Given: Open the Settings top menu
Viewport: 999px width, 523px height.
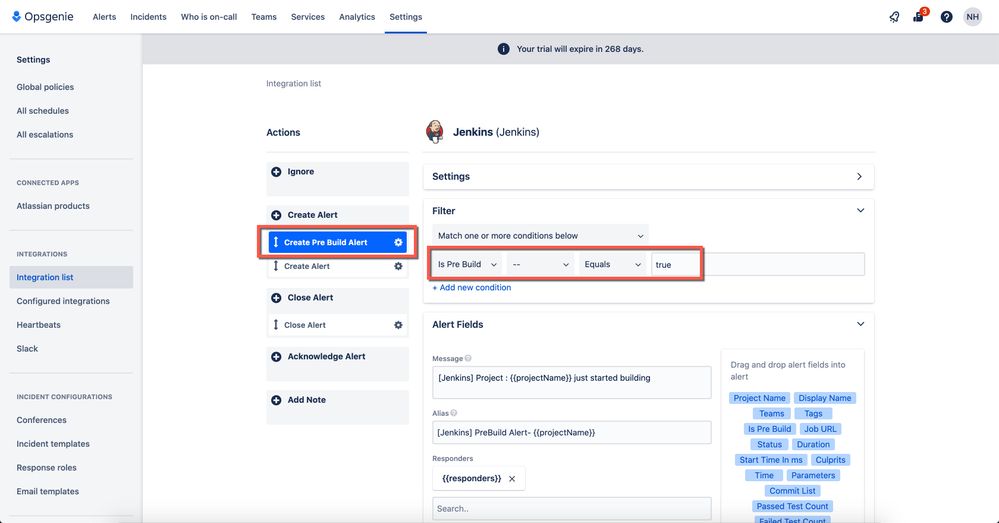Looking at the screenshot, I should pyautogui.click(x=406, y=17).
